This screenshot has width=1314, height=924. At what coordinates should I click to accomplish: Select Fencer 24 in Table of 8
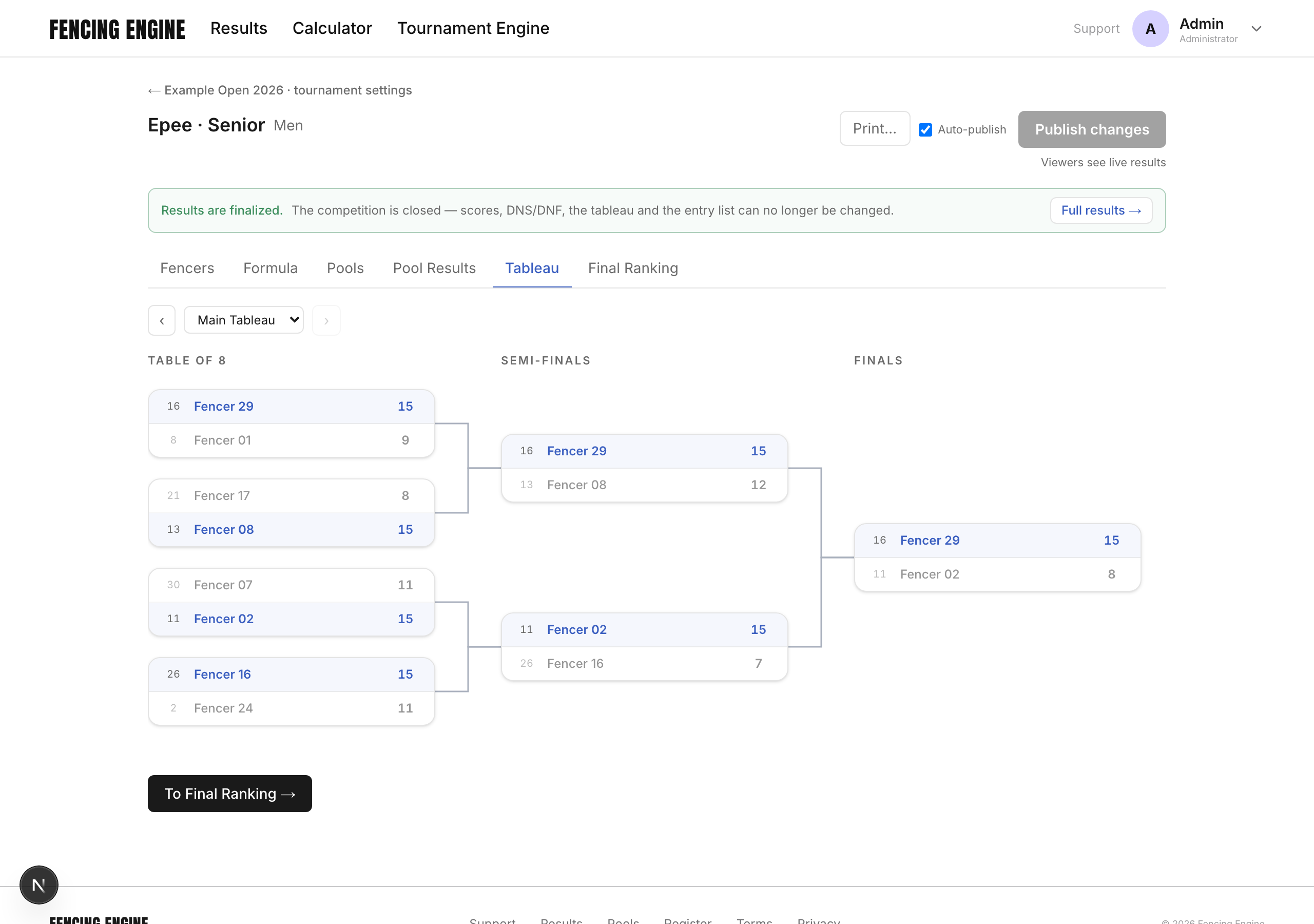pos(292,708)
